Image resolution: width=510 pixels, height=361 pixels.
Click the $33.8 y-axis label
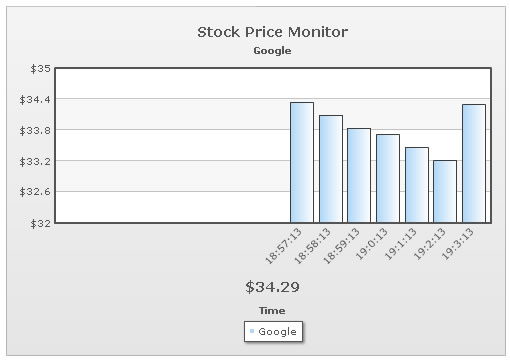point(35,130)
